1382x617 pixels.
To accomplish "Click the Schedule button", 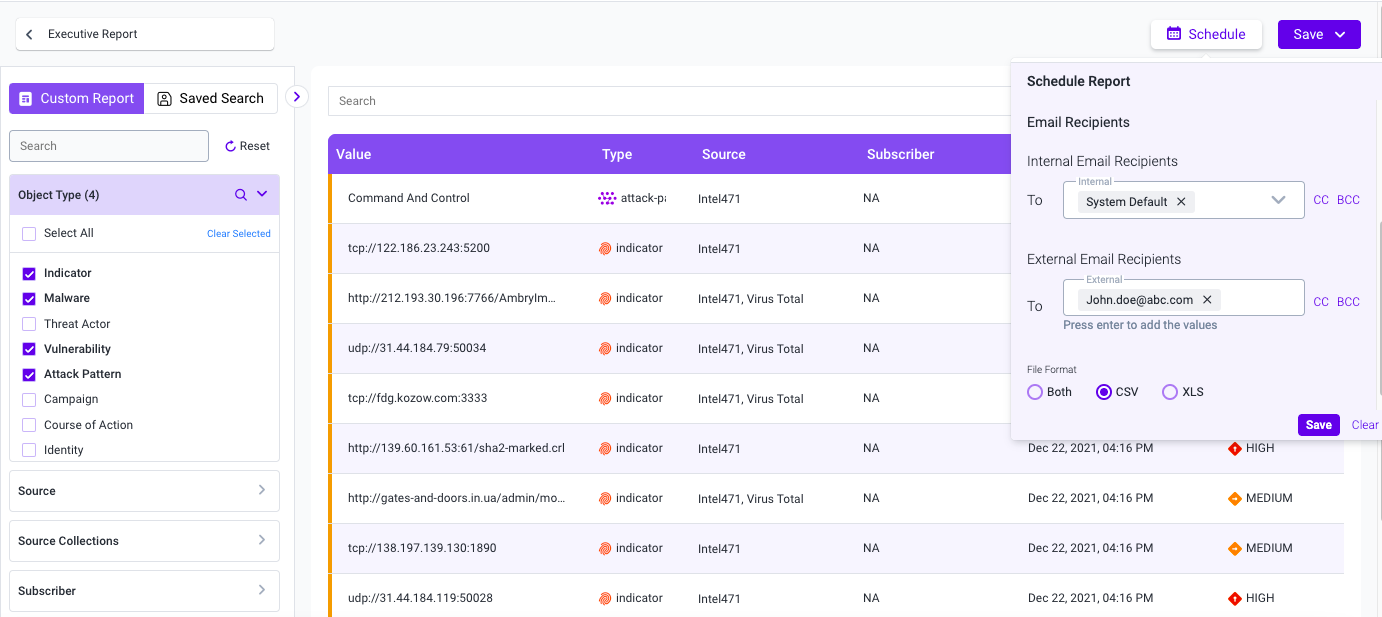I will coord(1205,34).
